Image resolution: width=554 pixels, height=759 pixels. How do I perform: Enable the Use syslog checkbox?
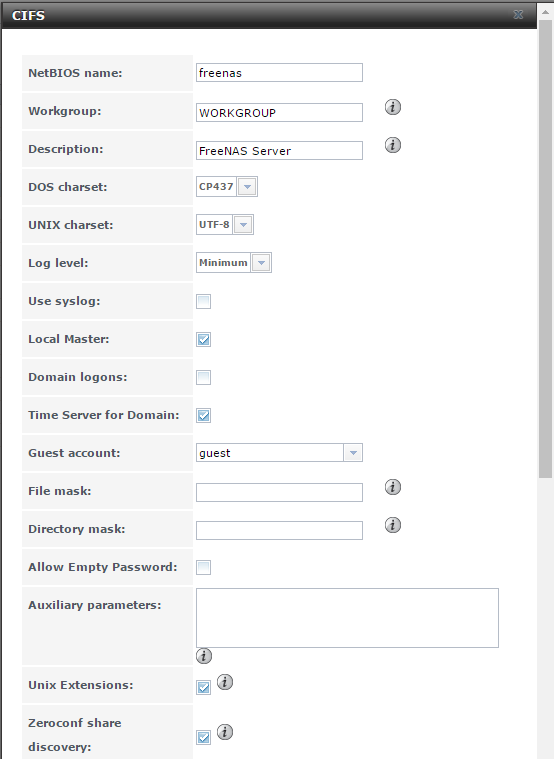(203, 301)
